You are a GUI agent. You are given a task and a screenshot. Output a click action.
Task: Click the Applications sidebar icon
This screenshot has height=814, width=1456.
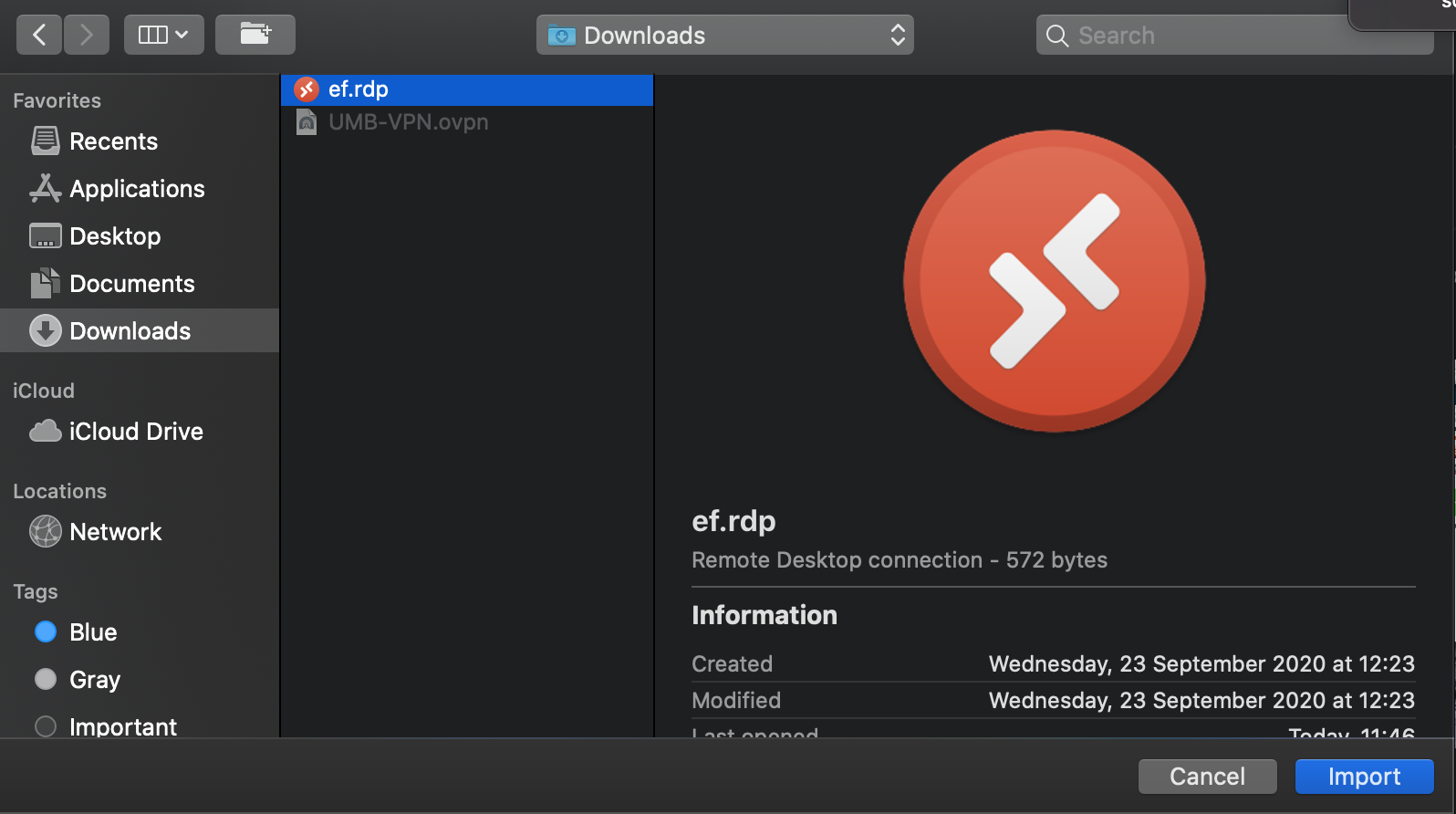click(x=46, y=188)
